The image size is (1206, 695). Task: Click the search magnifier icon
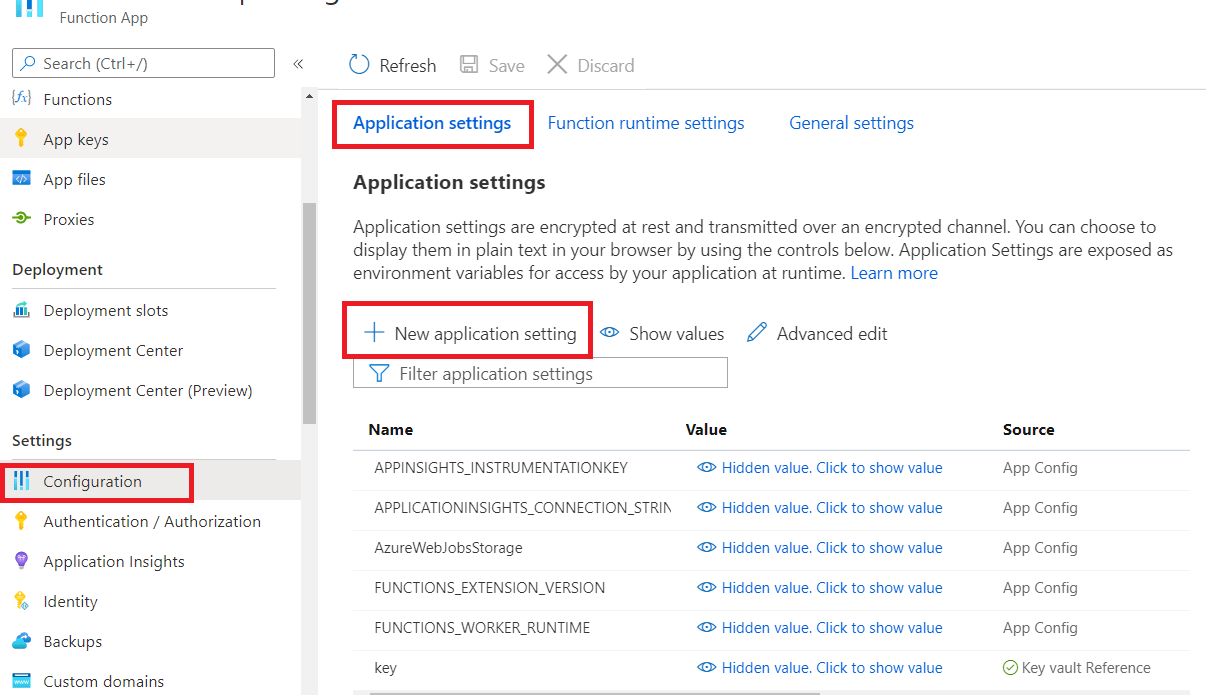coord(28,63)
